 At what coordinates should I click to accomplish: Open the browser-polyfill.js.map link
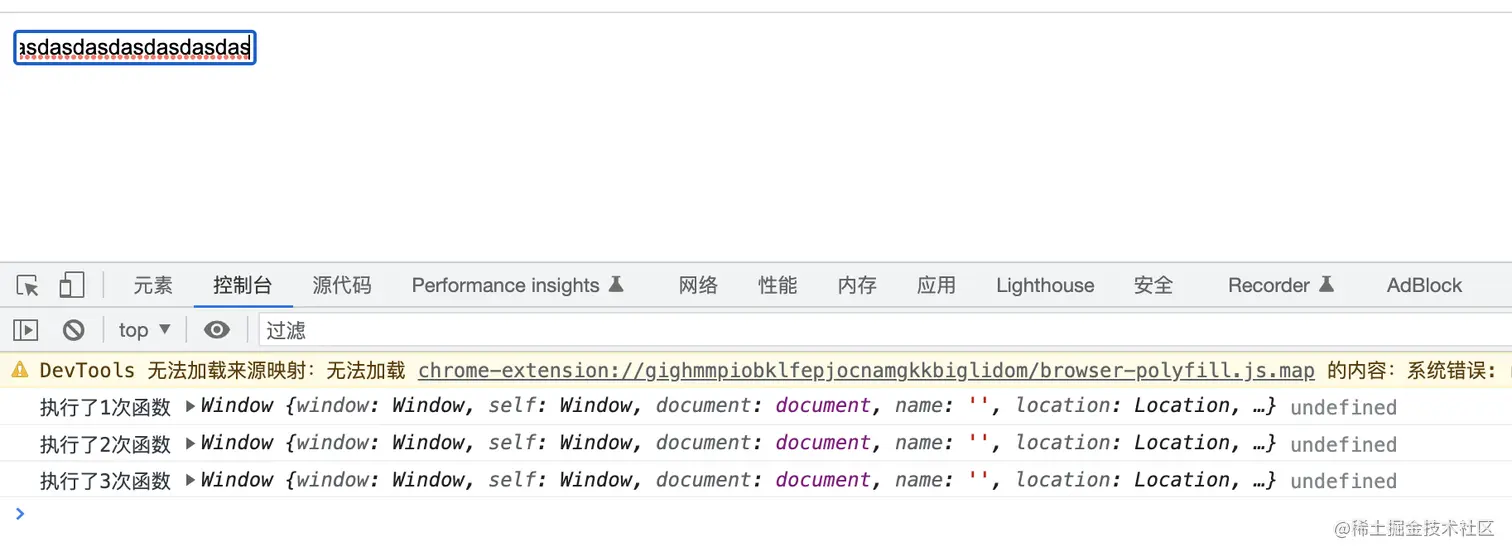point(866,371)
